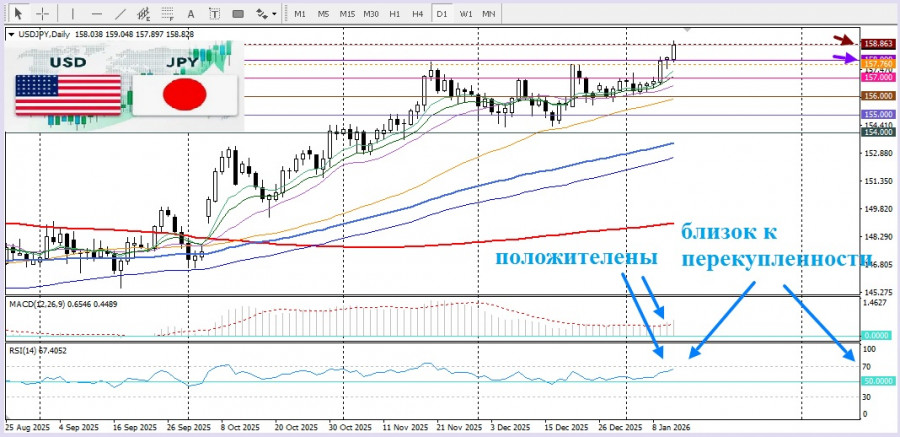900x437 pixels.
Task: Click the H1 timeframe button
Action: [395, 14]
